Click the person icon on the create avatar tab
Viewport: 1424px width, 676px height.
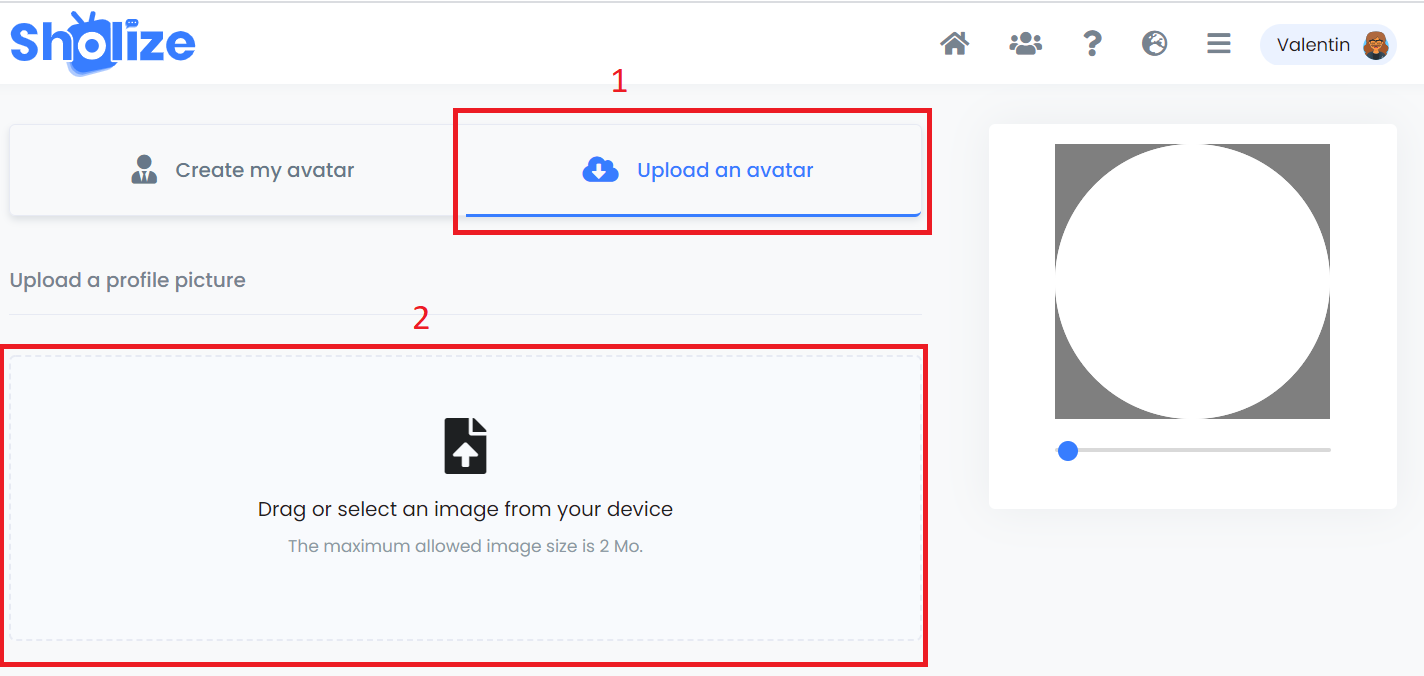coord(145,170)
